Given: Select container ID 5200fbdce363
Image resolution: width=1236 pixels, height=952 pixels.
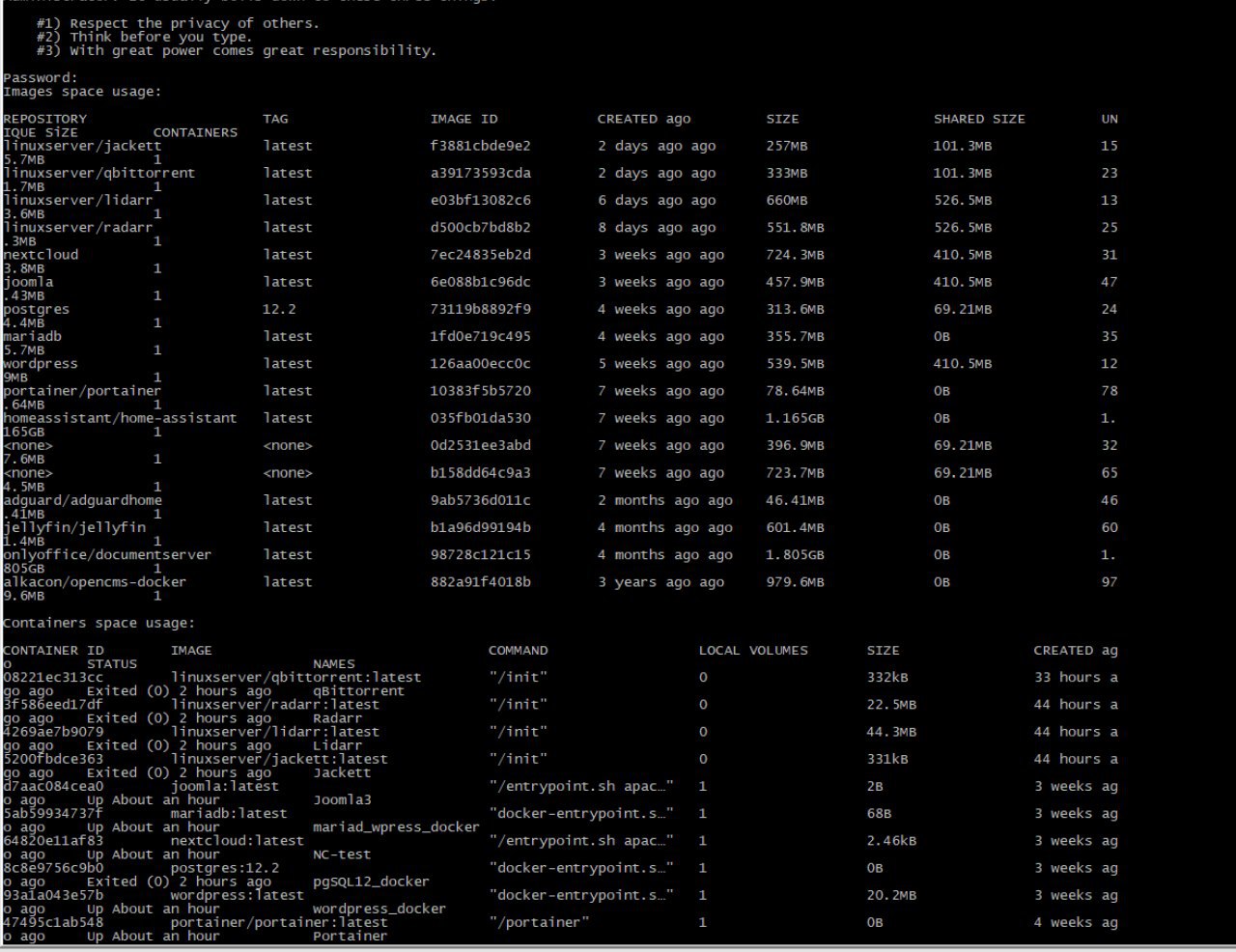Looking at the screenshot, I should coord(53,759).
